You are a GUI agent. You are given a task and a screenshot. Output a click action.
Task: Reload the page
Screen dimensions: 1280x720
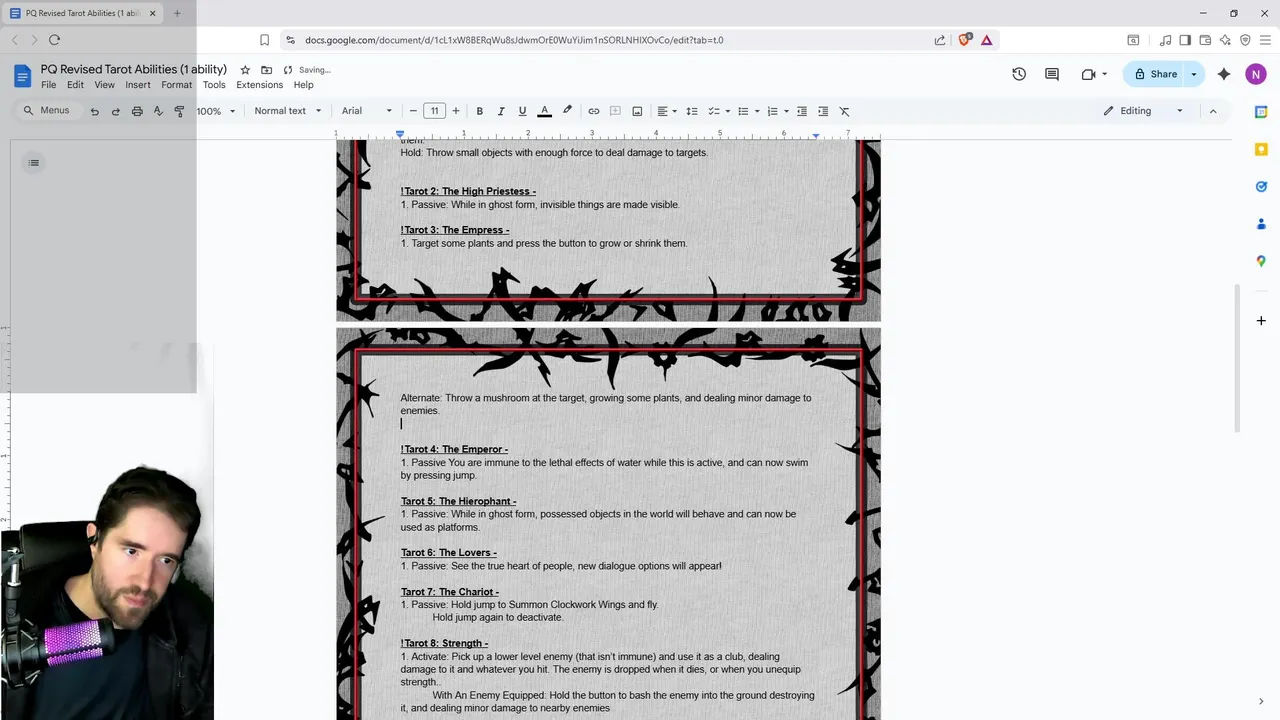54,40
